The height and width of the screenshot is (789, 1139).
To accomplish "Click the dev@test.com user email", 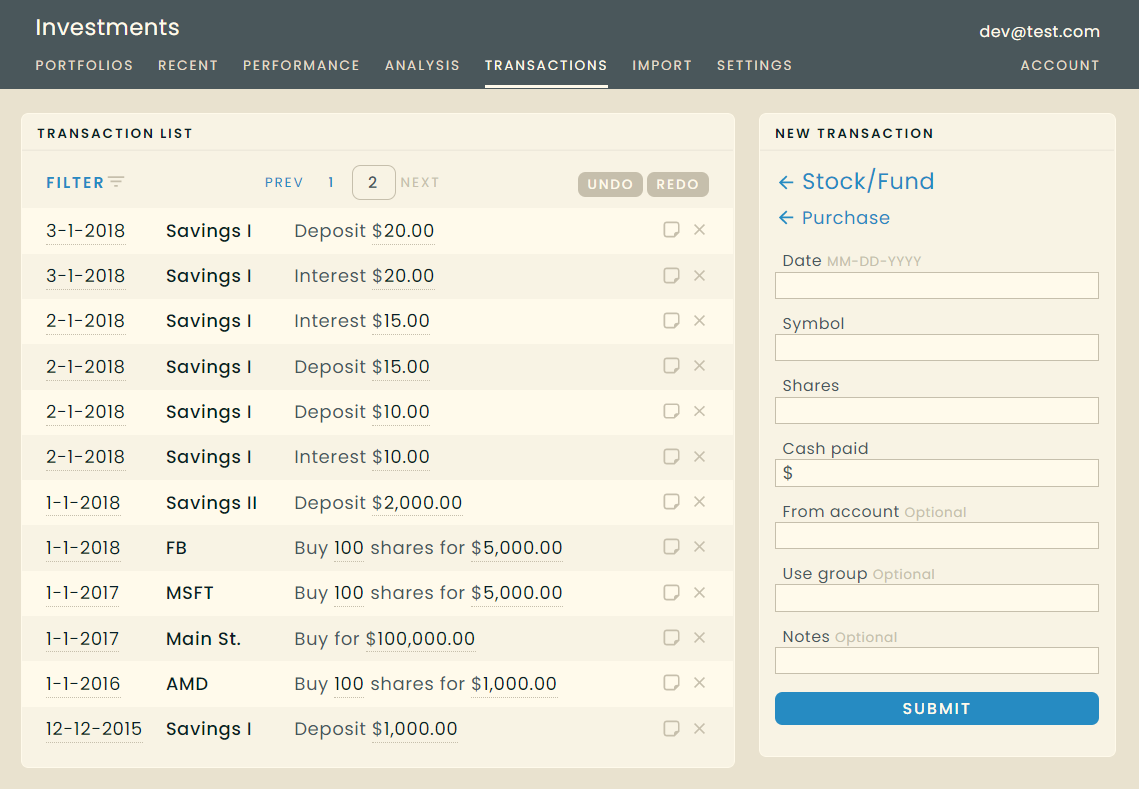I will (x=1039, y=31).
